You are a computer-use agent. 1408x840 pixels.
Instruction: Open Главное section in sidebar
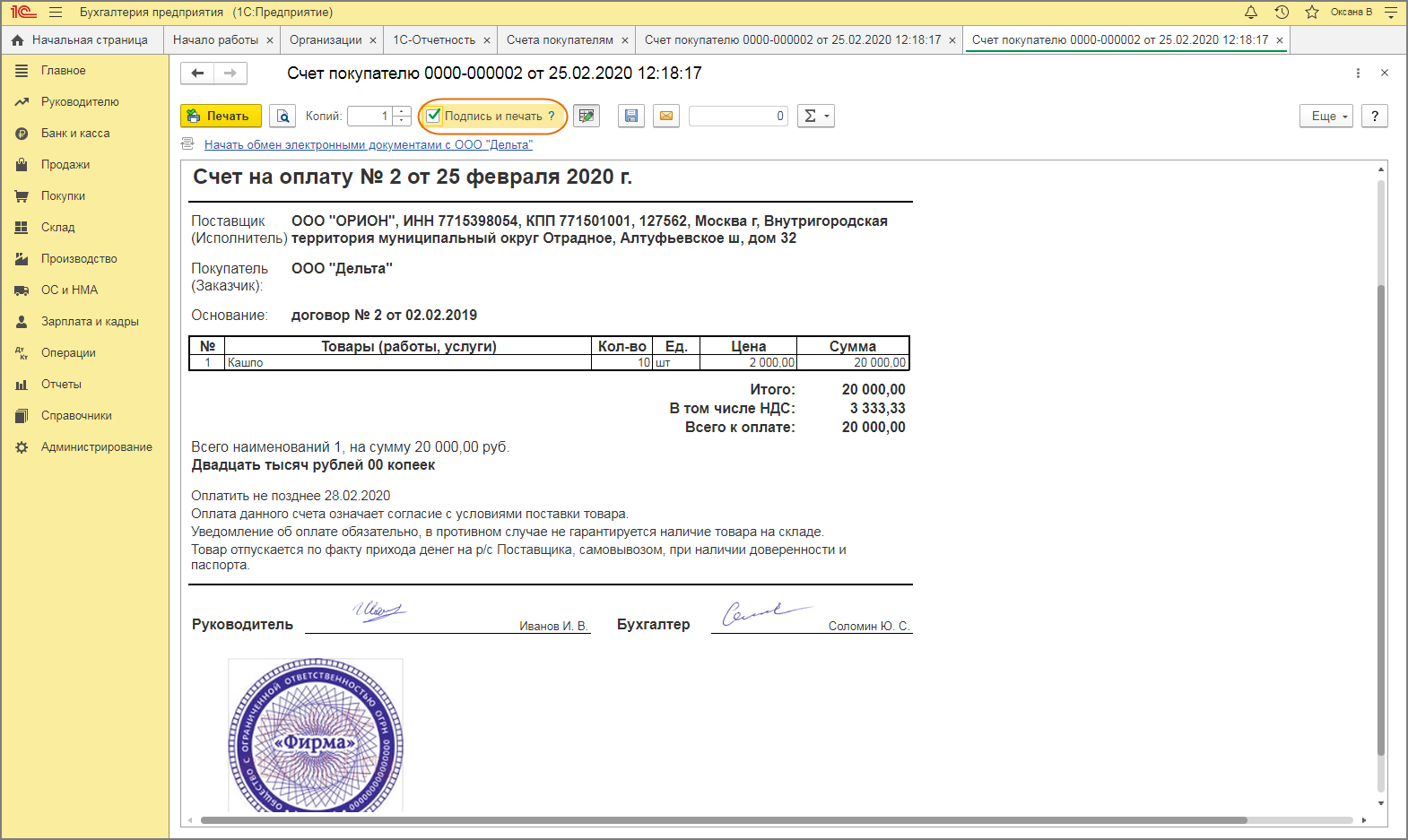[85, 70]
